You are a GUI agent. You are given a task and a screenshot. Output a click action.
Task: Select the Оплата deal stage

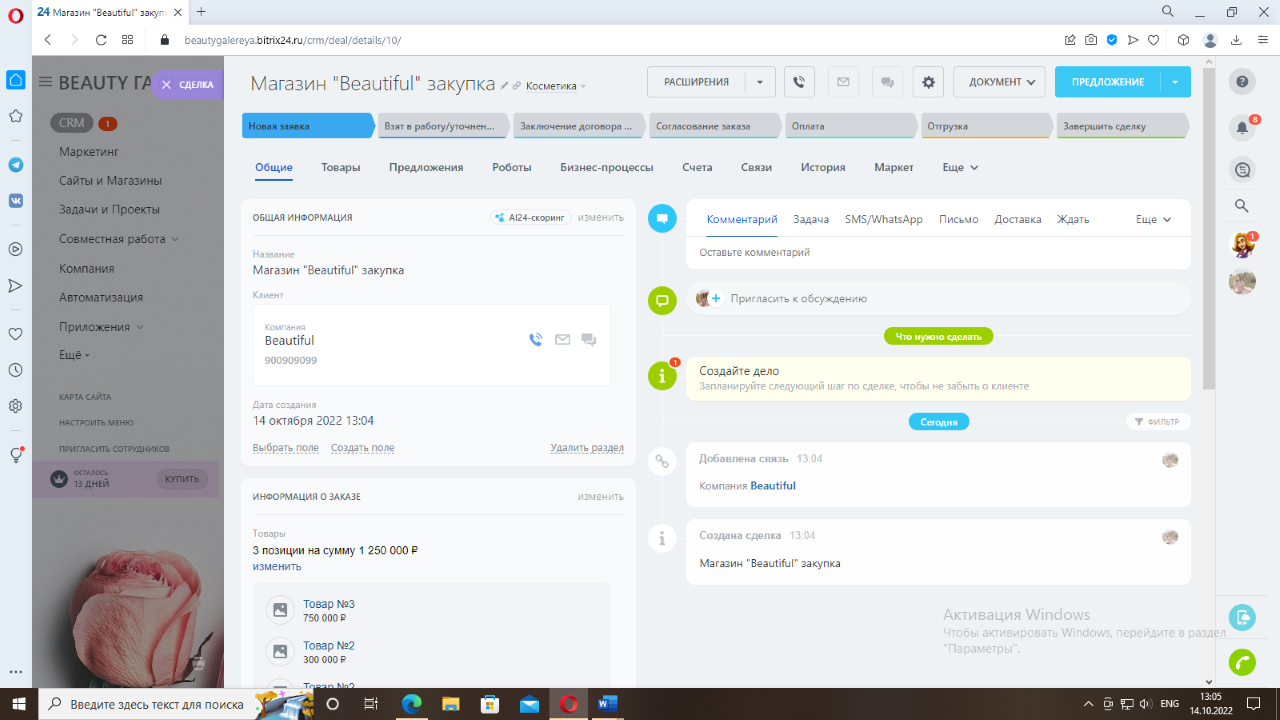tap(848, 127)
